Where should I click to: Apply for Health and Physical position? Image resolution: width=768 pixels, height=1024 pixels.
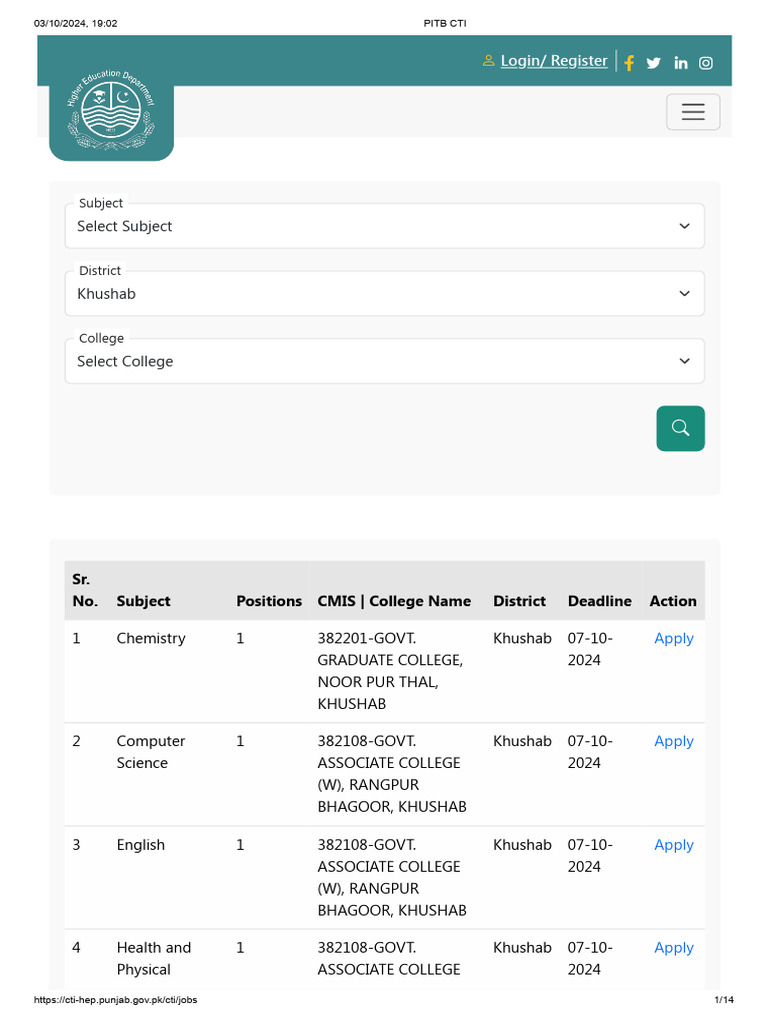point(673,948)
